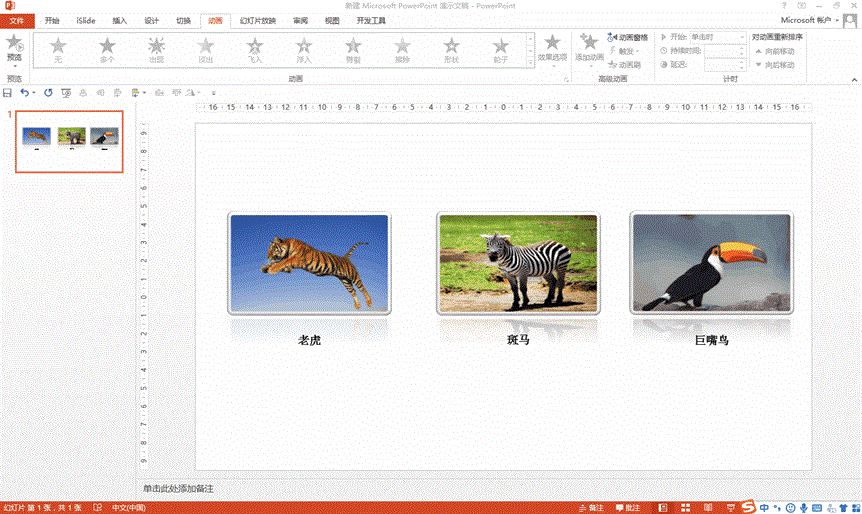
Task: Toggle 备注 notes pane in status bar
Action: pyautogui.click(x=591, y=508)
